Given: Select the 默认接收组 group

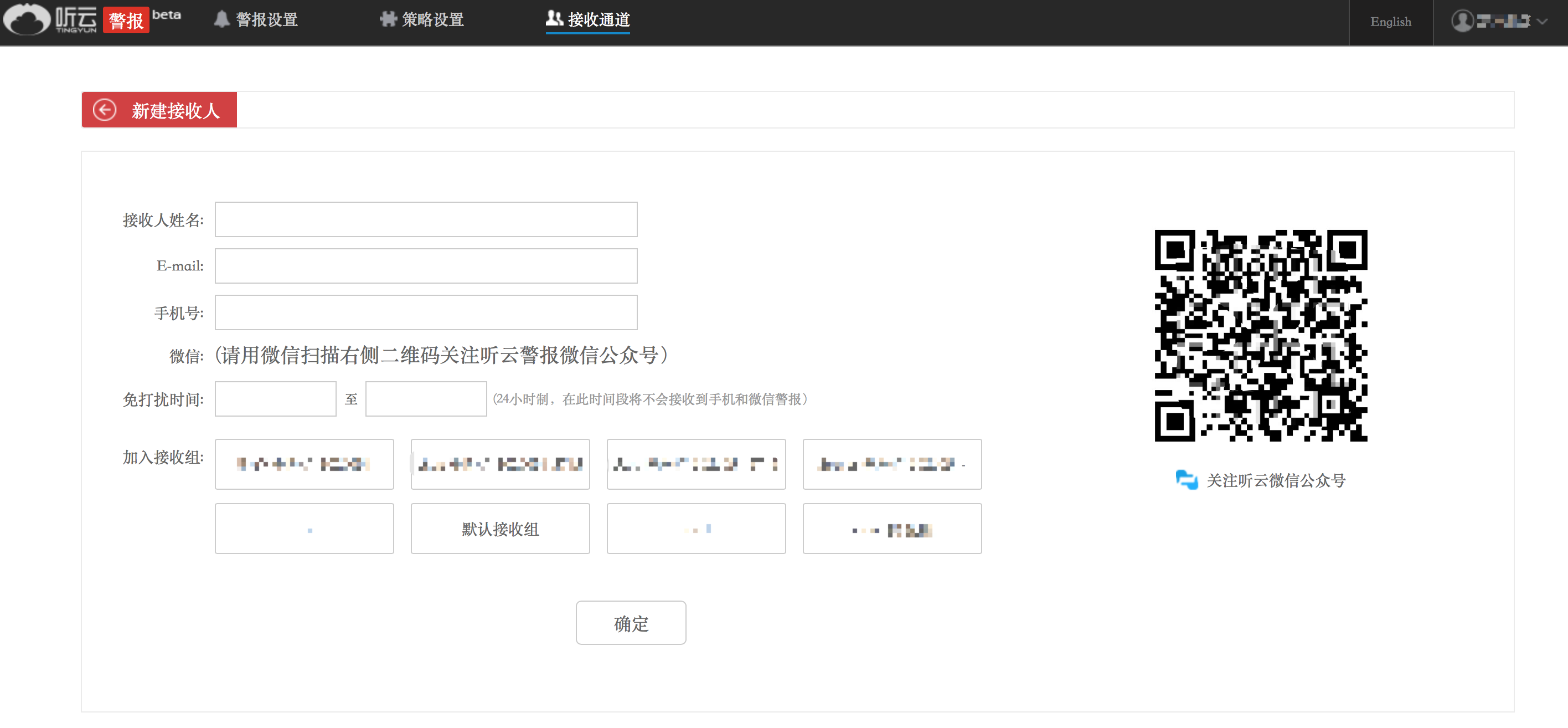Looking at the screenshot, I should click(x=501, y=529).
